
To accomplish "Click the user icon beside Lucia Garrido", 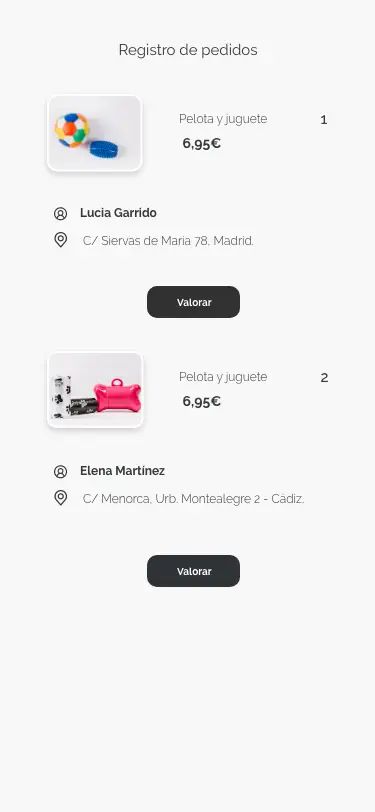I will tap(61, 213).
